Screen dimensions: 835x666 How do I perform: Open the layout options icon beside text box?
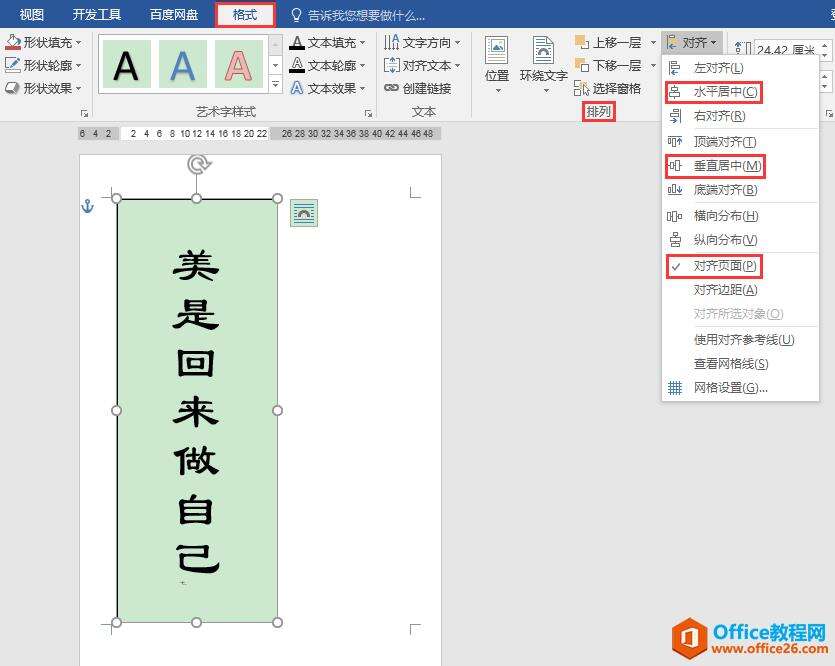304,213
